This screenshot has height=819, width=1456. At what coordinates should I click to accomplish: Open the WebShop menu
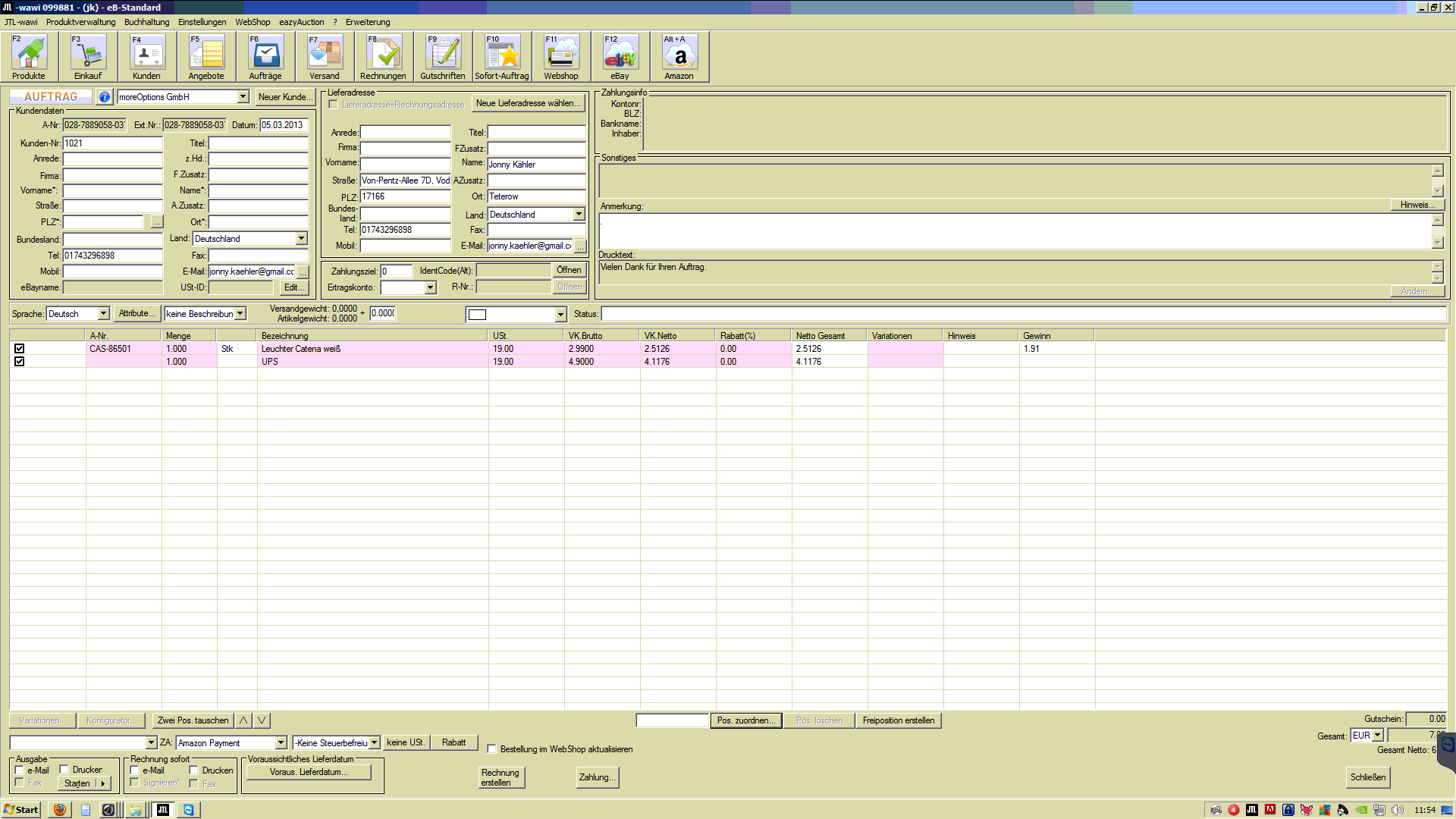point(253,22)
